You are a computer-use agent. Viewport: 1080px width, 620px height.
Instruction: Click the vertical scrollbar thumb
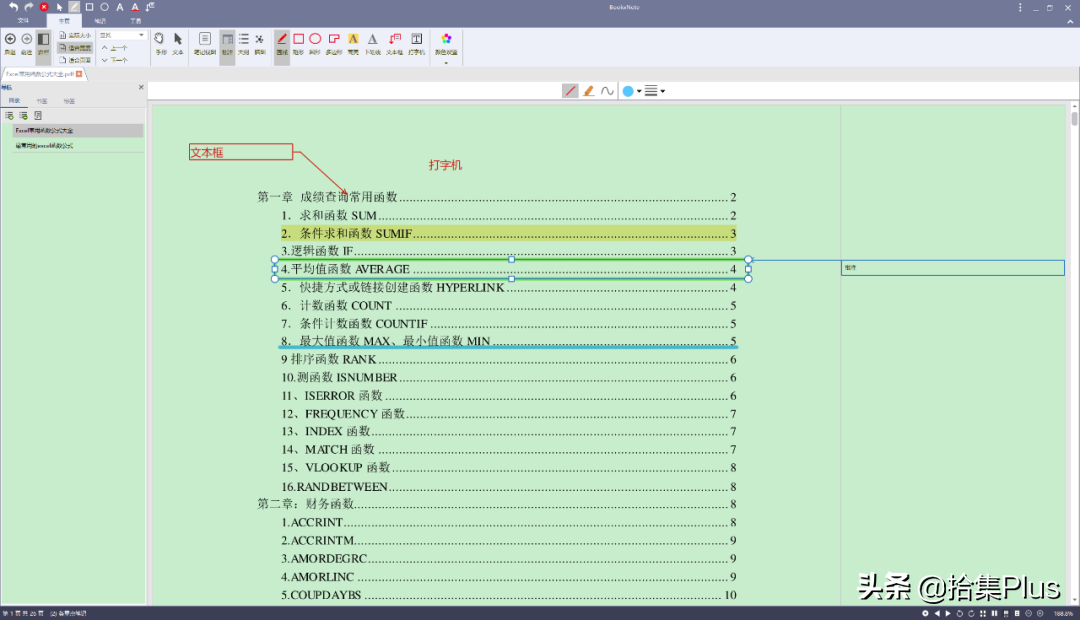coord(1074,118)
